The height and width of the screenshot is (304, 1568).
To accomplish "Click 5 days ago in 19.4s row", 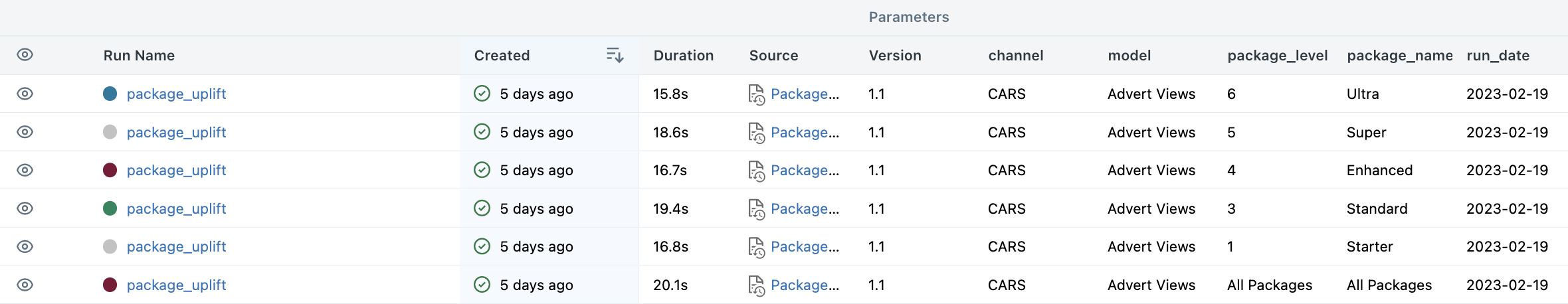I will click(536, 209).
